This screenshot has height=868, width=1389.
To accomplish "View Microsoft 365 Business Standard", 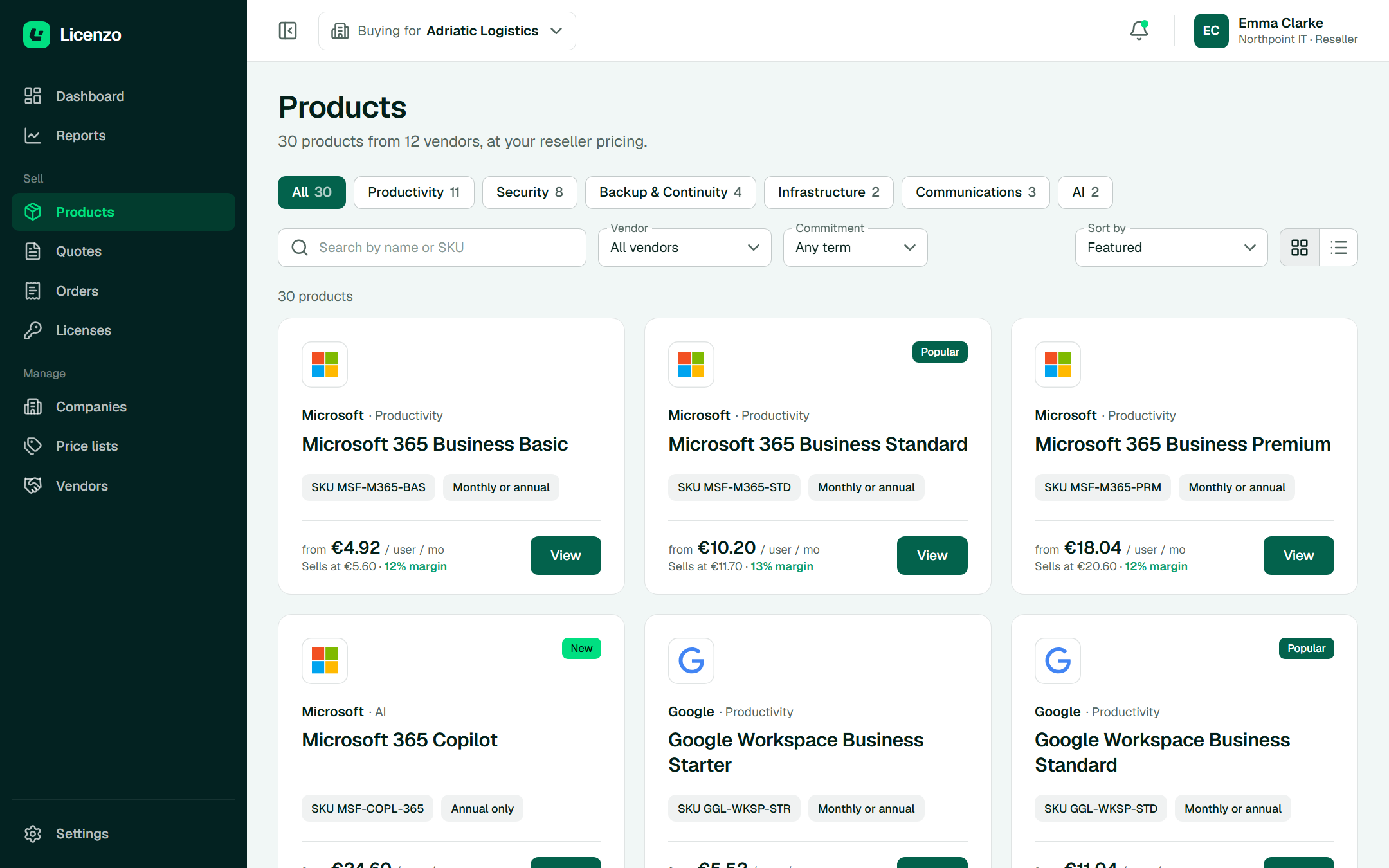I will 932,556.
